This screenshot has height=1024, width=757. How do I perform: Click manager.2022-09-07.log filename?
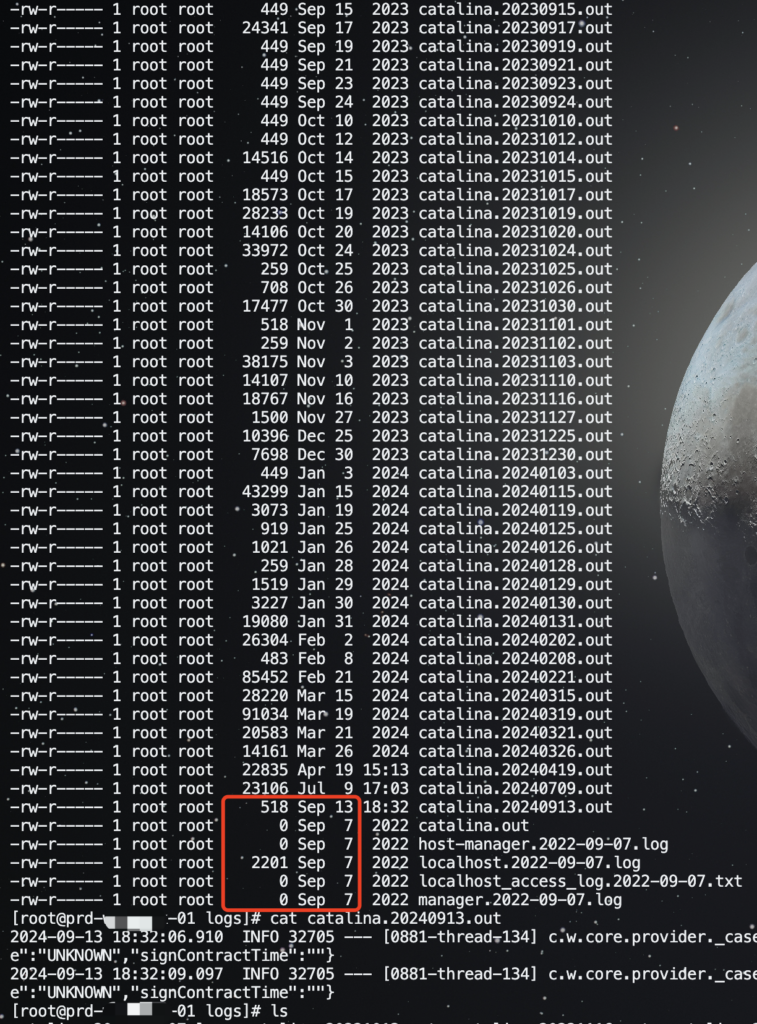pos(520,900)
